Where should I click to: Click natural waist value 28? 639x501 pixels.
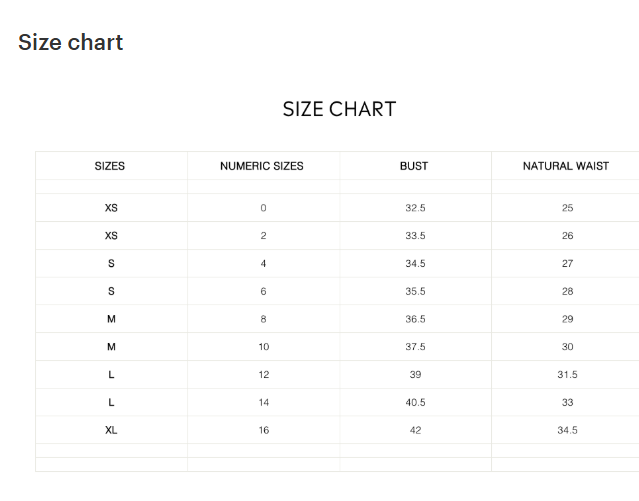(567, 291)
